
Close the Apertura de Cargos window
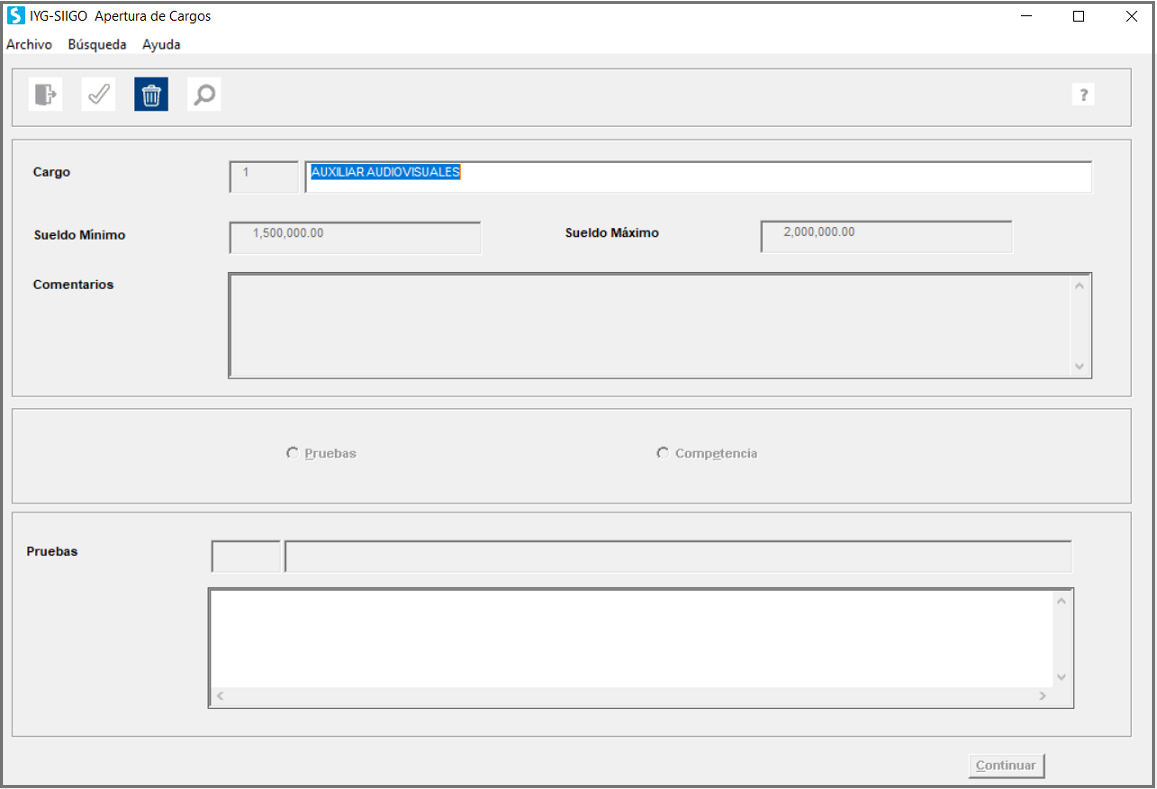click(1131, 16)
